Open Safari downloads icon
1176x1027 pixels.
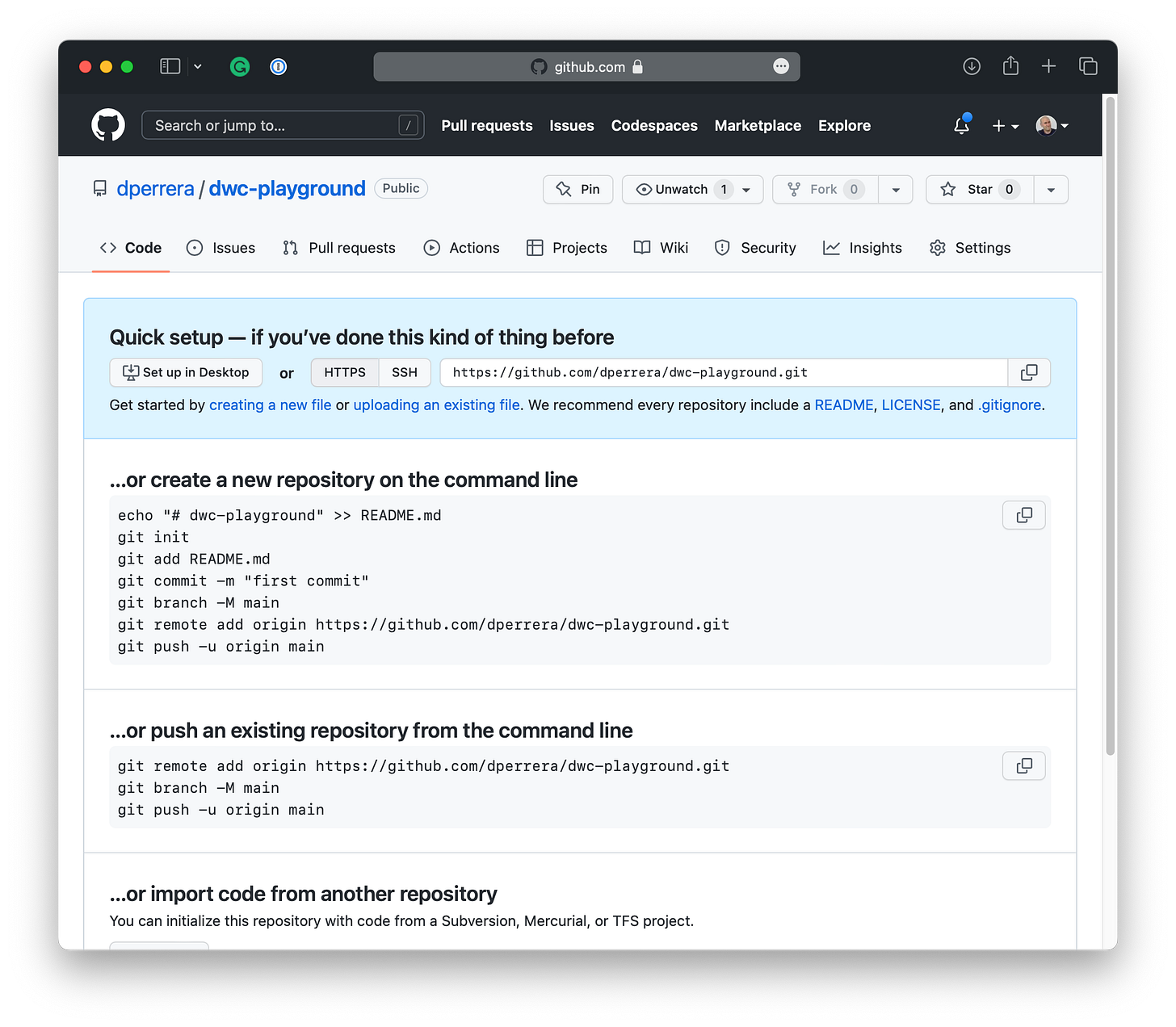coord(972,66)
